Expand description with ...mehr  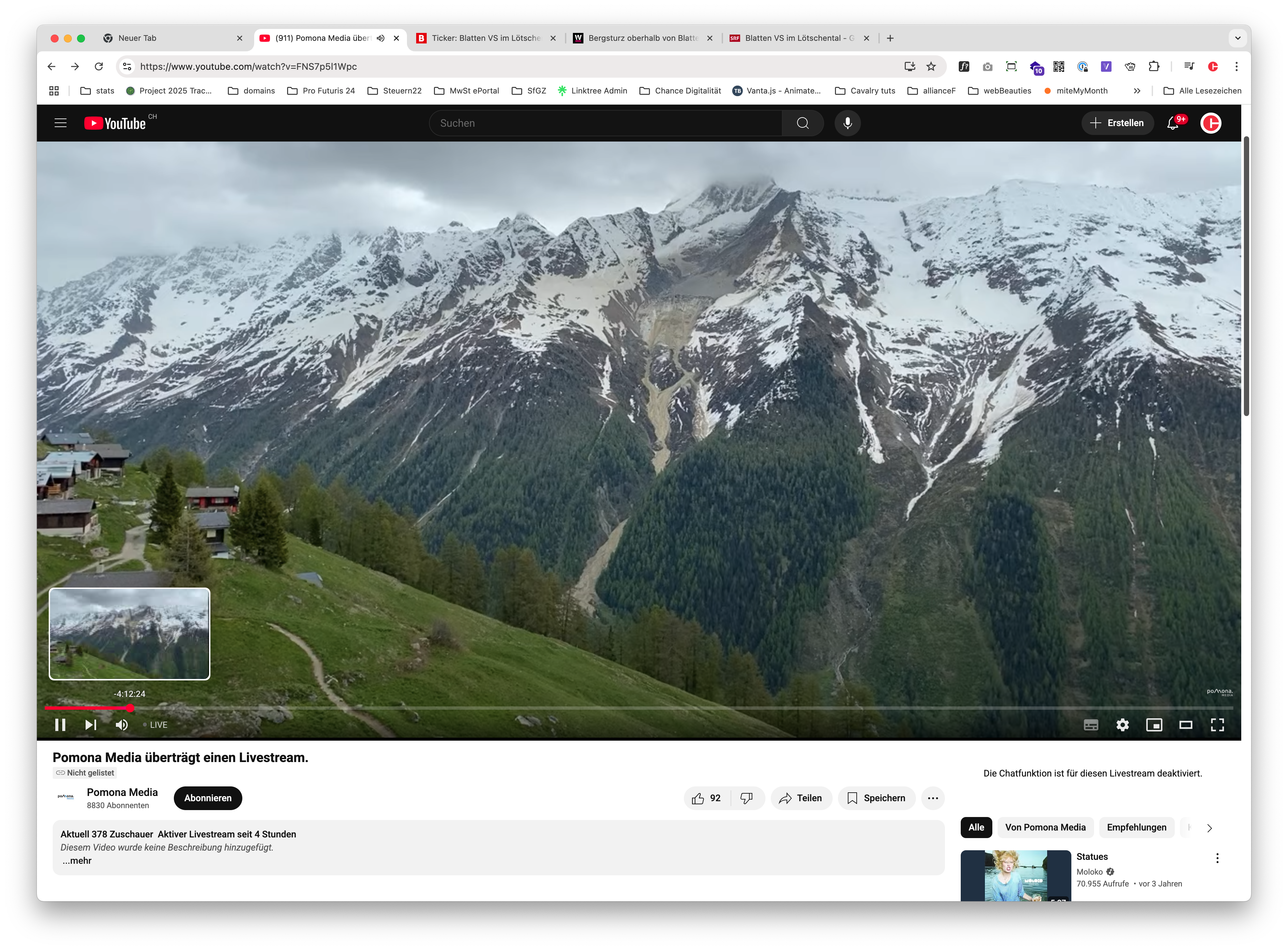(x=77, y=861)
